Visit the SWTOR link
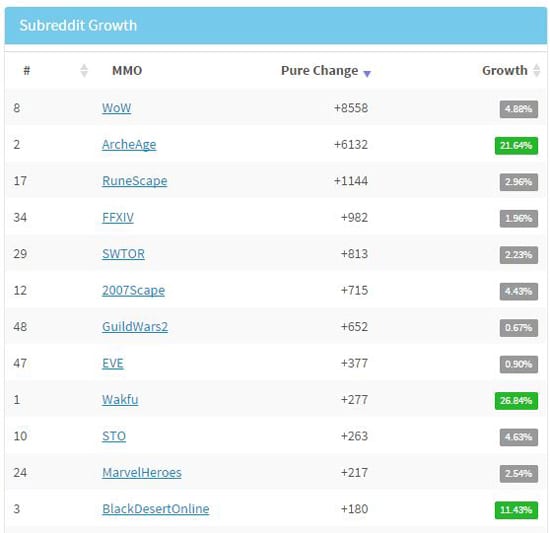 pos(123,254)
